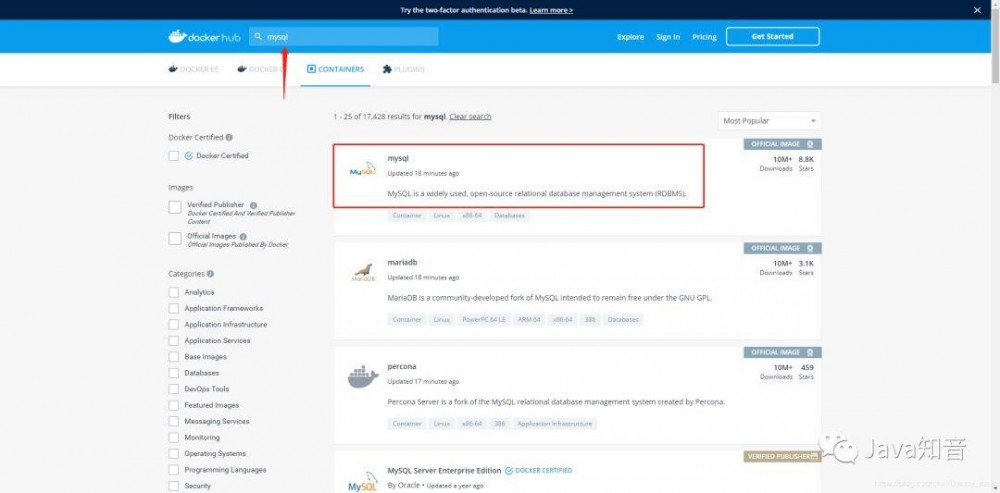Go to Sign In
The image size is (1000, 493).
point(668,37)
